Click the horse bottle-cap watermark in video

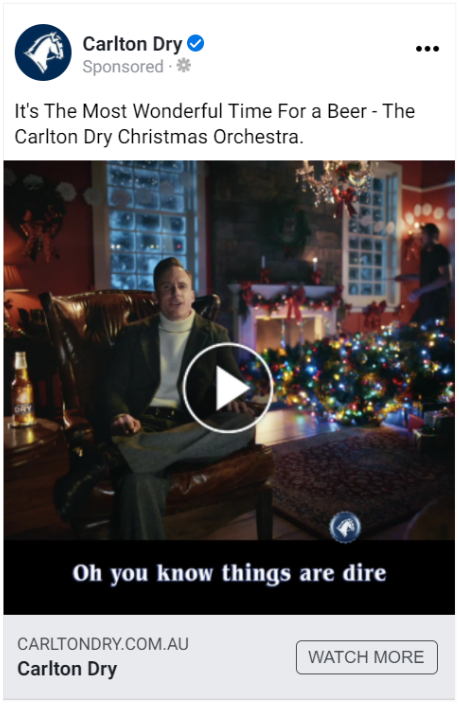point(344,527)
